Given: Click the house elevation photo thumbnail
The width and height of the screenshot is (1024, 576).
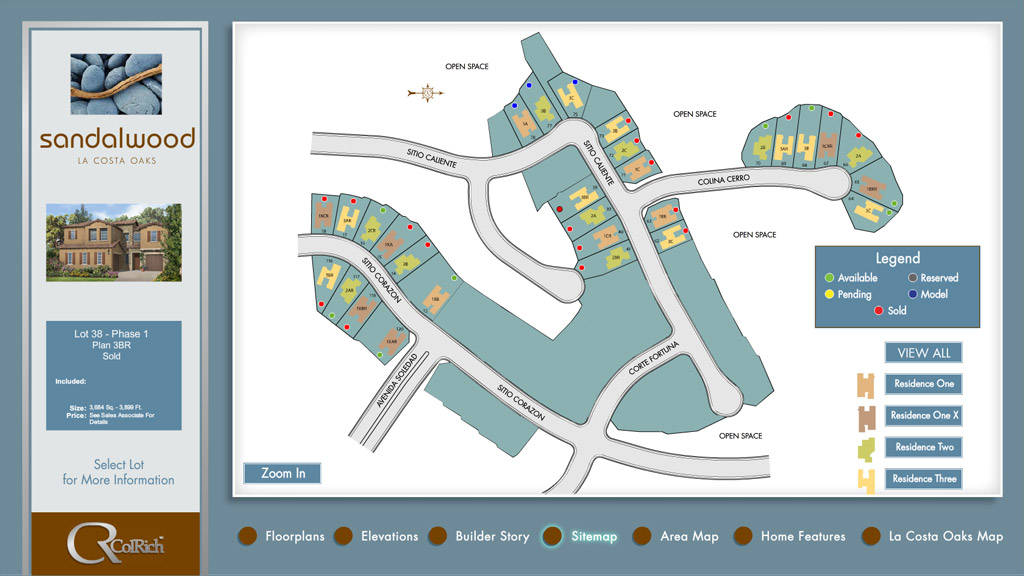Looking at the screenshot, I should [114, 242].
